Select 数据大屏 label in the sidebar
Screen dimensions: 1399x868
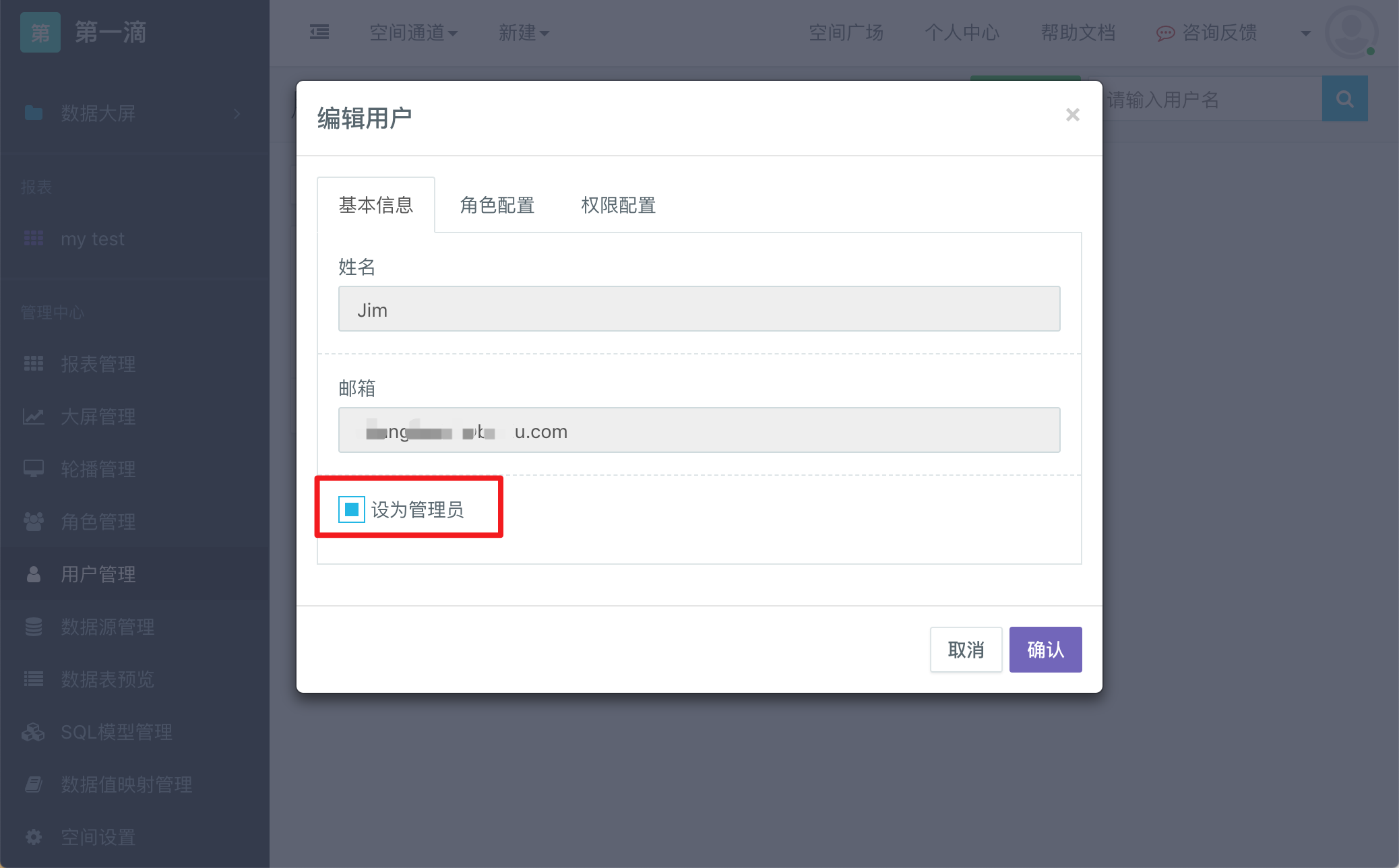98,113
